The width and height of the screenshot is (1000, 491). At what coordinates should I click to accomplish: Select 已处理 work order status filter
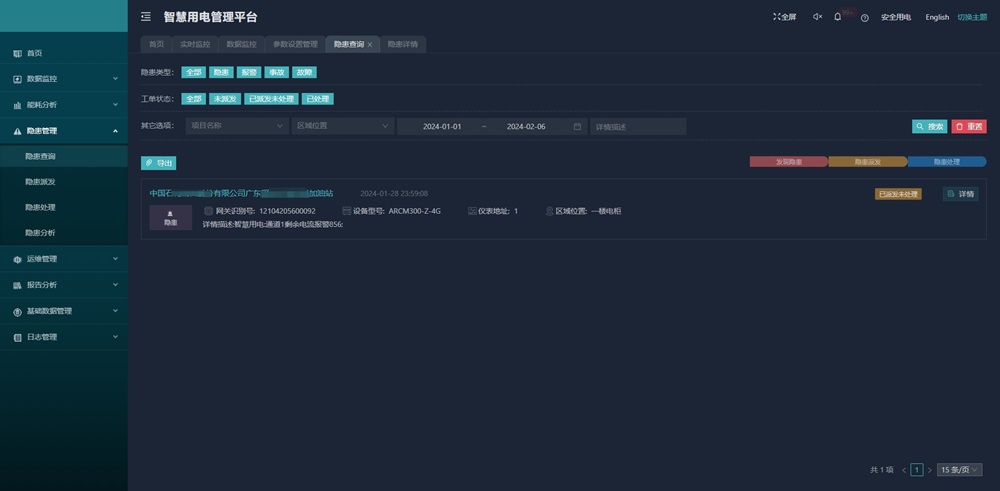point(318,99)
